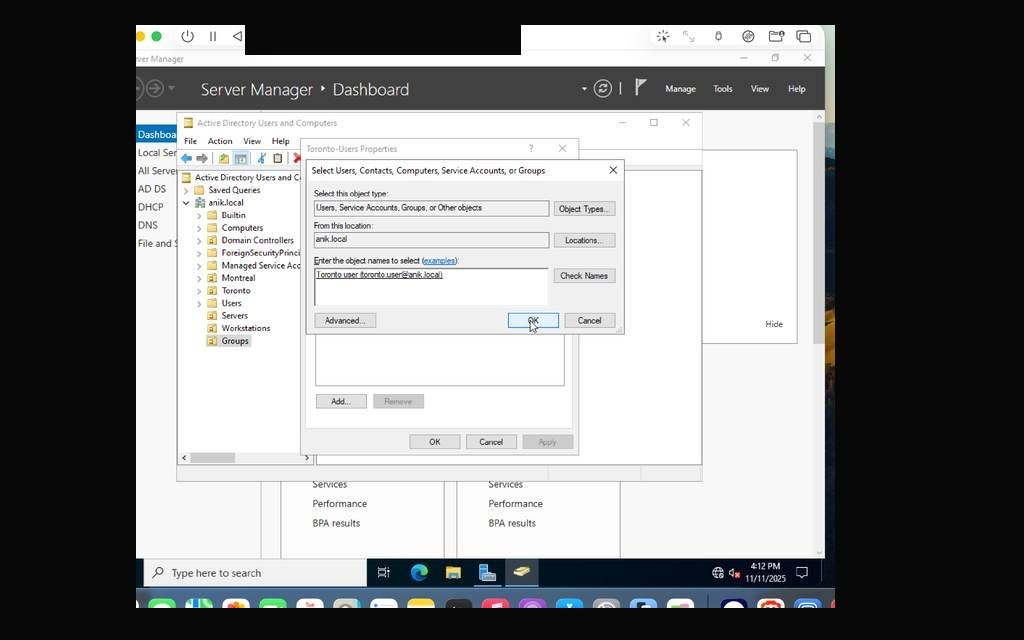The width and height of the screenshot is (1024, 640).
Task: Expand the Toronto OU
Action: pyautogui.click(x=199, y=291)
